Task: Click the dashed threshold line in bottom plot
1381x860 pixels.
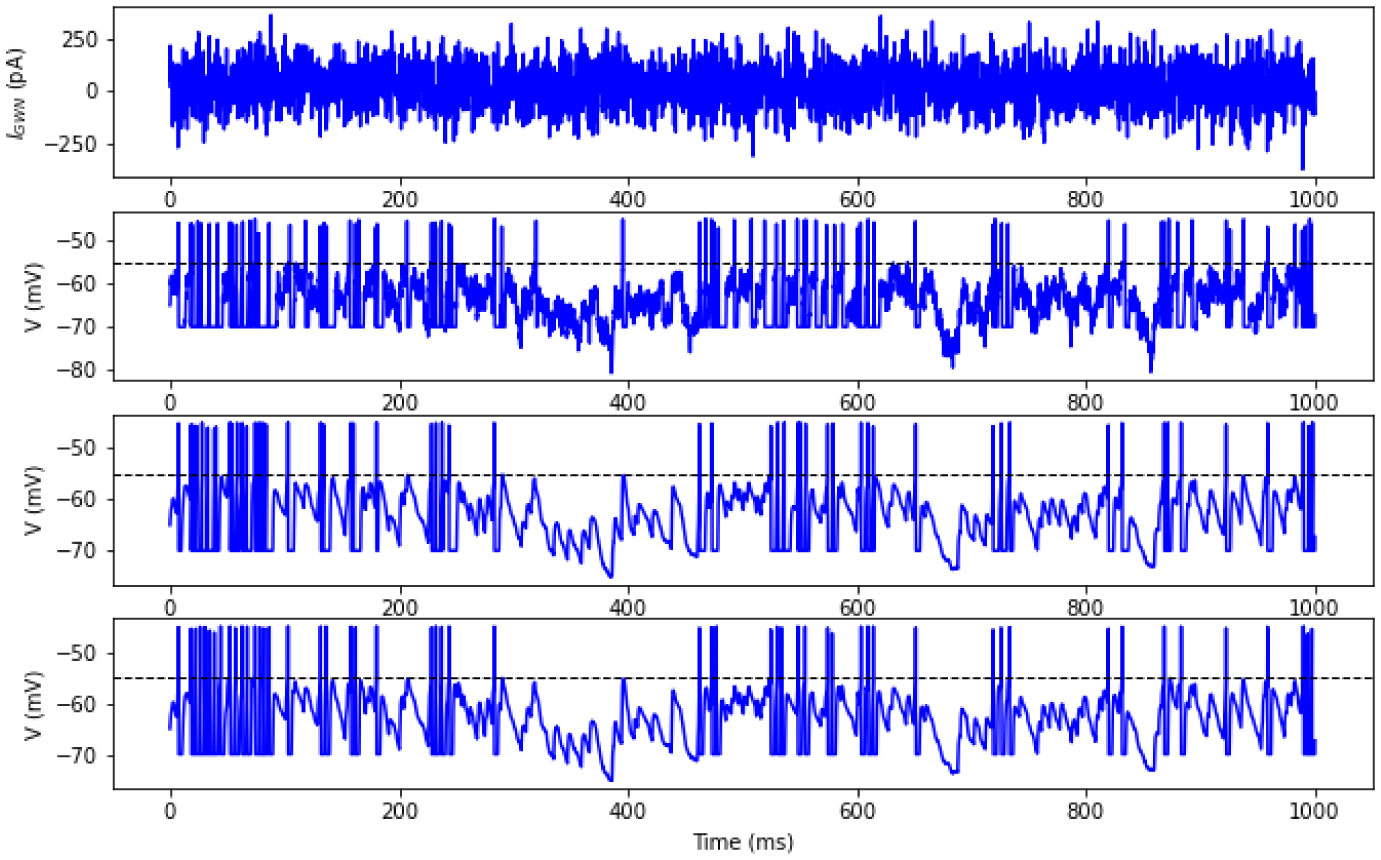Action: tap(700, 678)
